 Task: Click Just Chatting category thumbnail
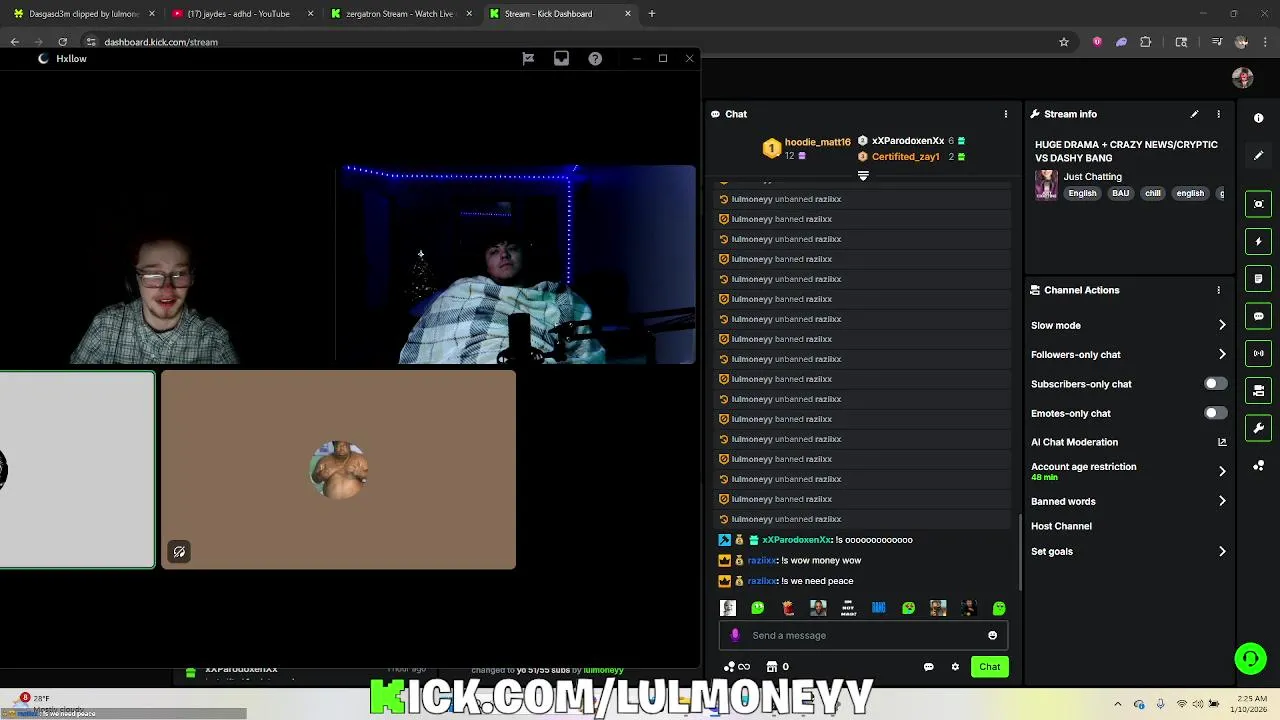(x=1046, y=185)
